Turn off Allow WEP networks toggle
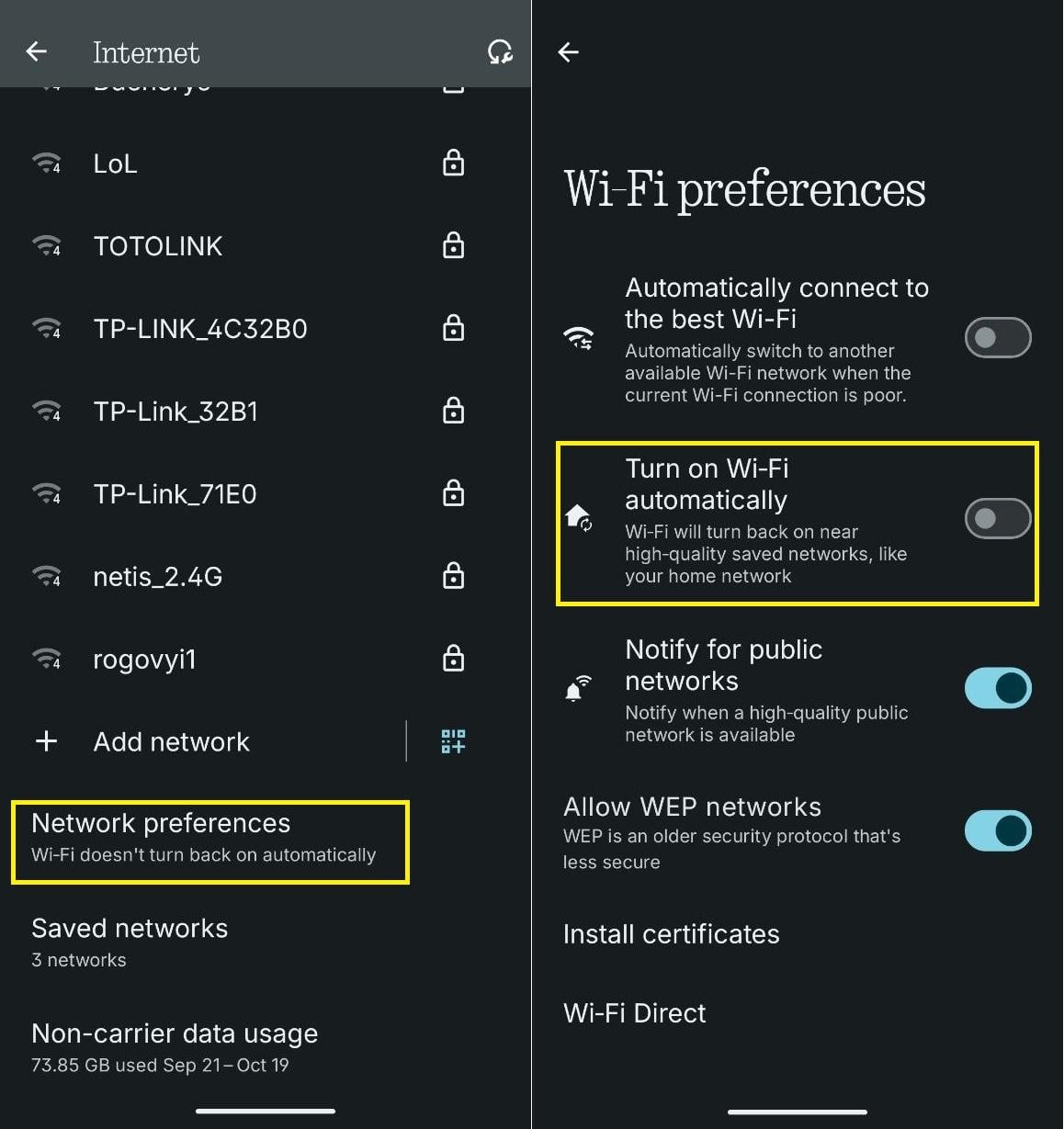The width and height of the screenshot is (1064, 1129). coord(998,830)
